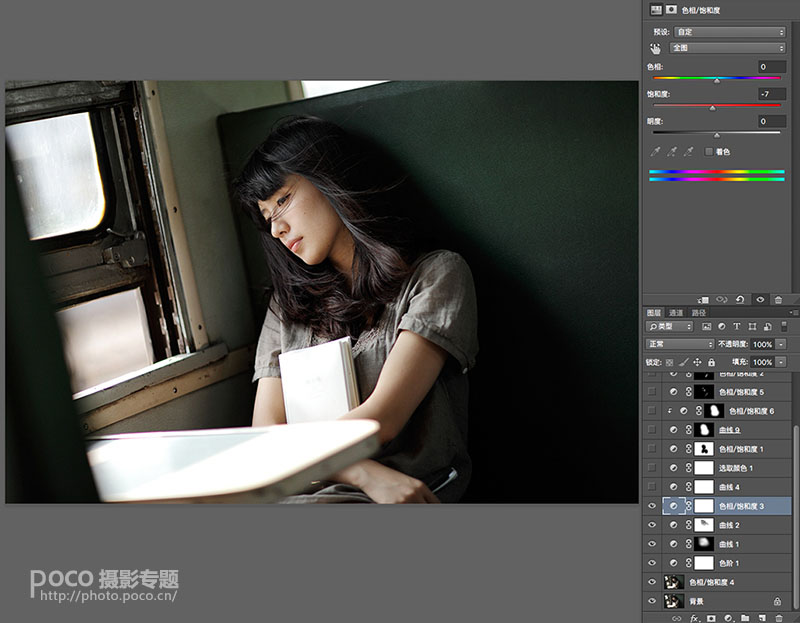This screenshot has width=800, height=623.
Task: Toggle adjustment layer visibility in Properties footer
Action: 760,300
